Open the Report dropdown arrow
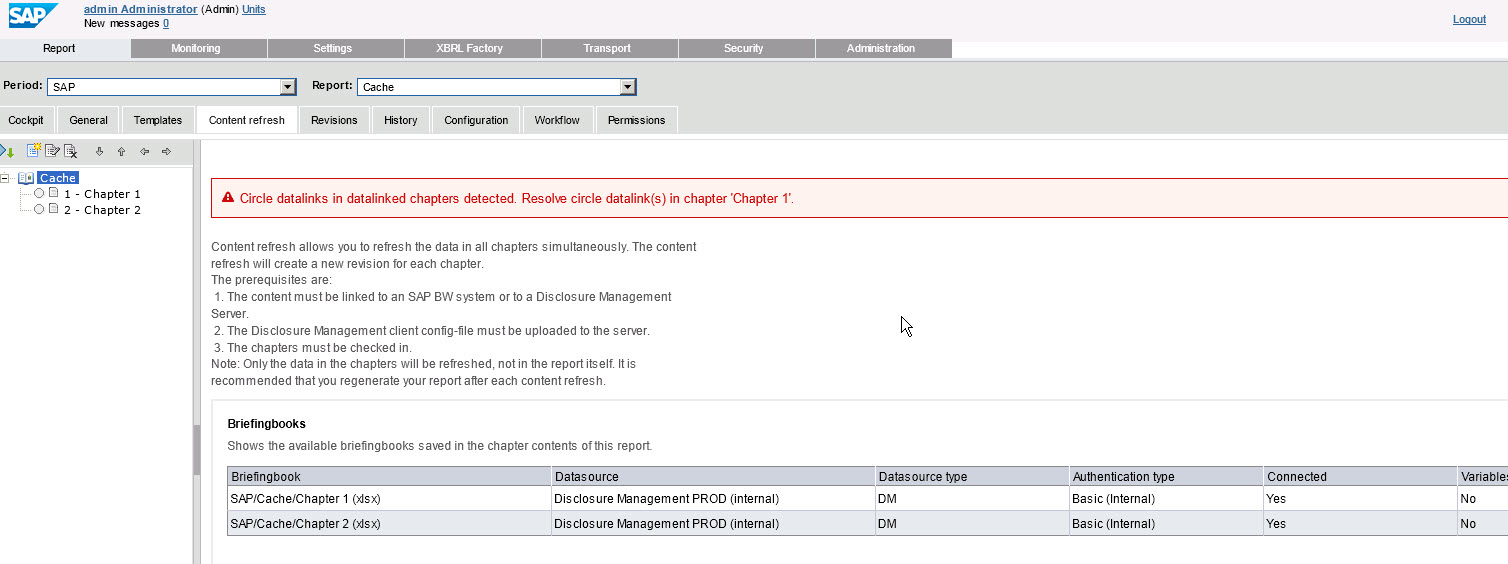The height and width of the screenshot is (564, 1508). (628, 87)
